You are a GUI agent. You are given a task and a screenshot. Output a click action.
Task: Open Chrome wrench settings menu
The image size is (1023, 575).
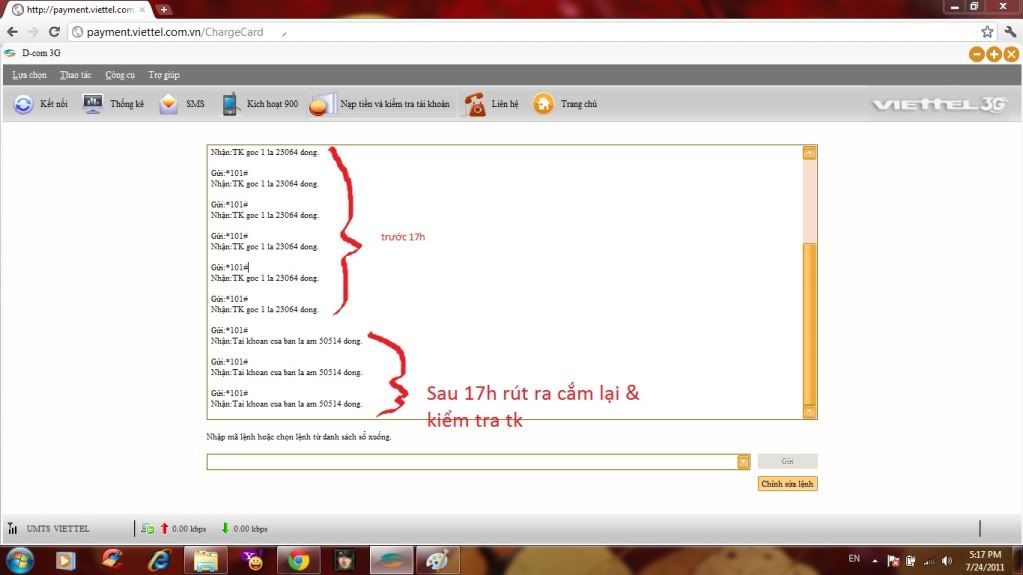pyautogui.click(x=1009, y=32)
